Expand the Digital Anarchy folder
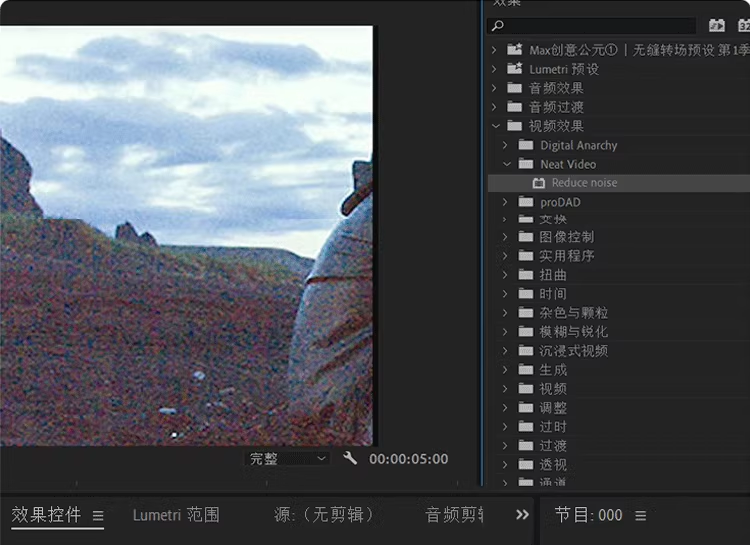Screen dimensions: 750x545 tap(506, 145)
